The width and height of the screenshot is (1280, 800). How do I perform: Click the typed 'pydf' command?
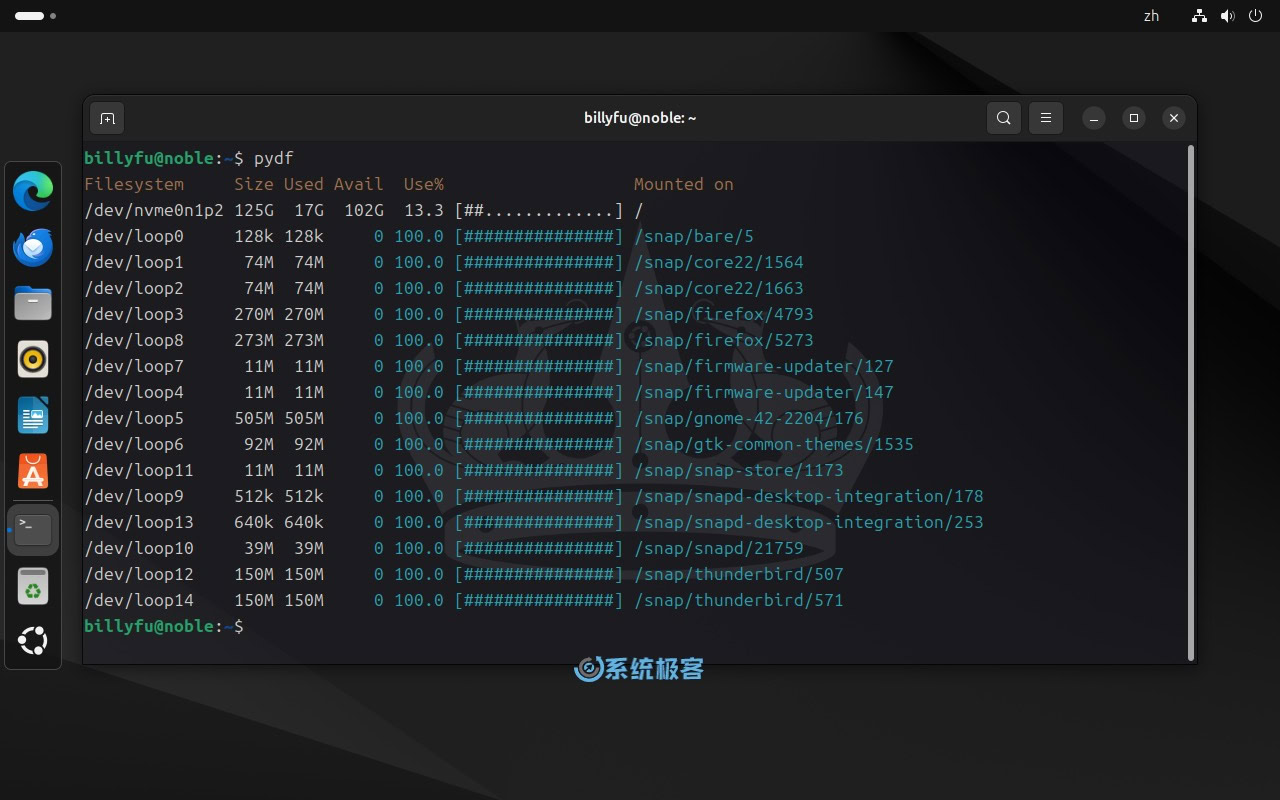pos(274,158)
